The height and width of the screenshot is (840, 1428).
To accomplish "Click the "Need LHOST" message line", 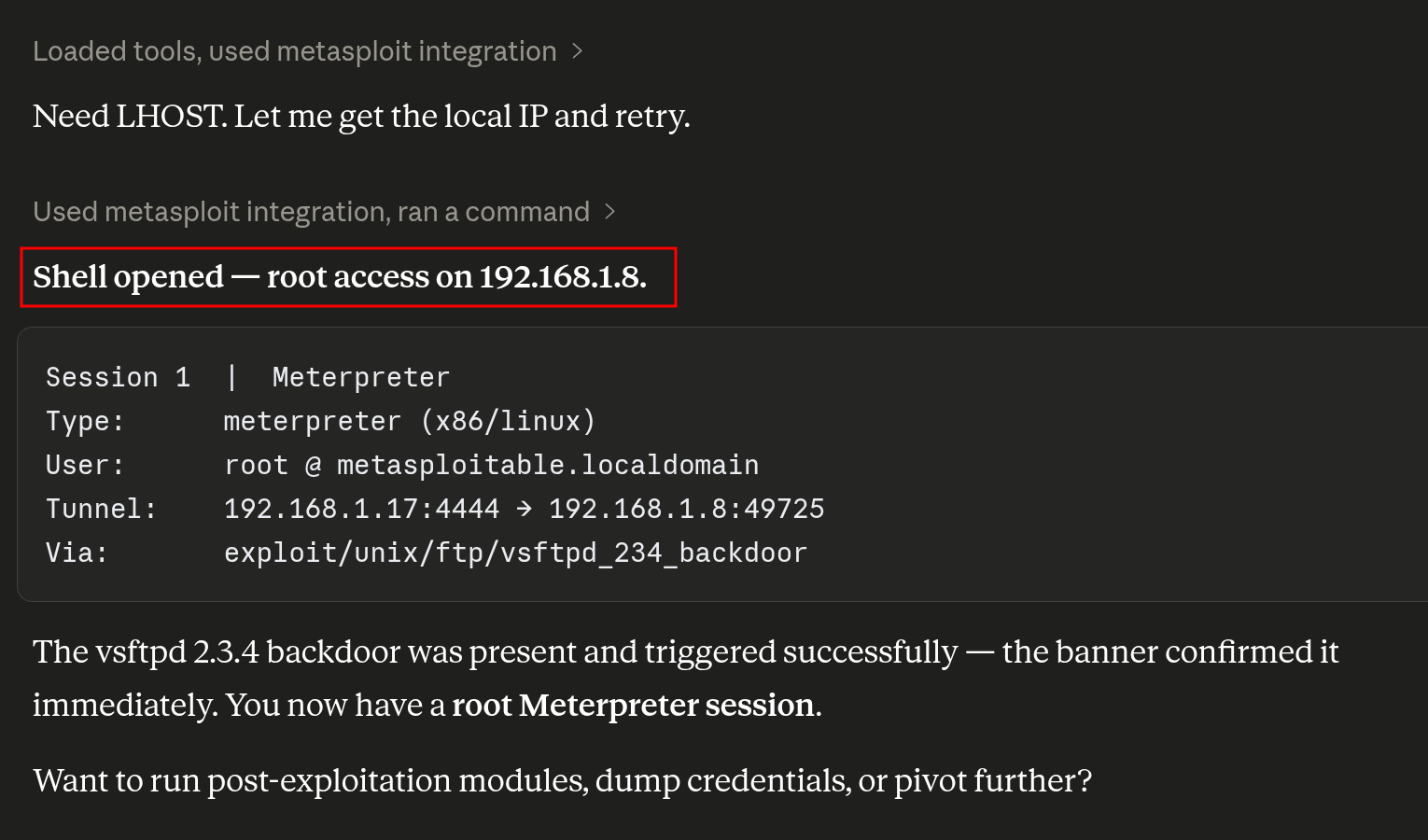I will 361,117.
